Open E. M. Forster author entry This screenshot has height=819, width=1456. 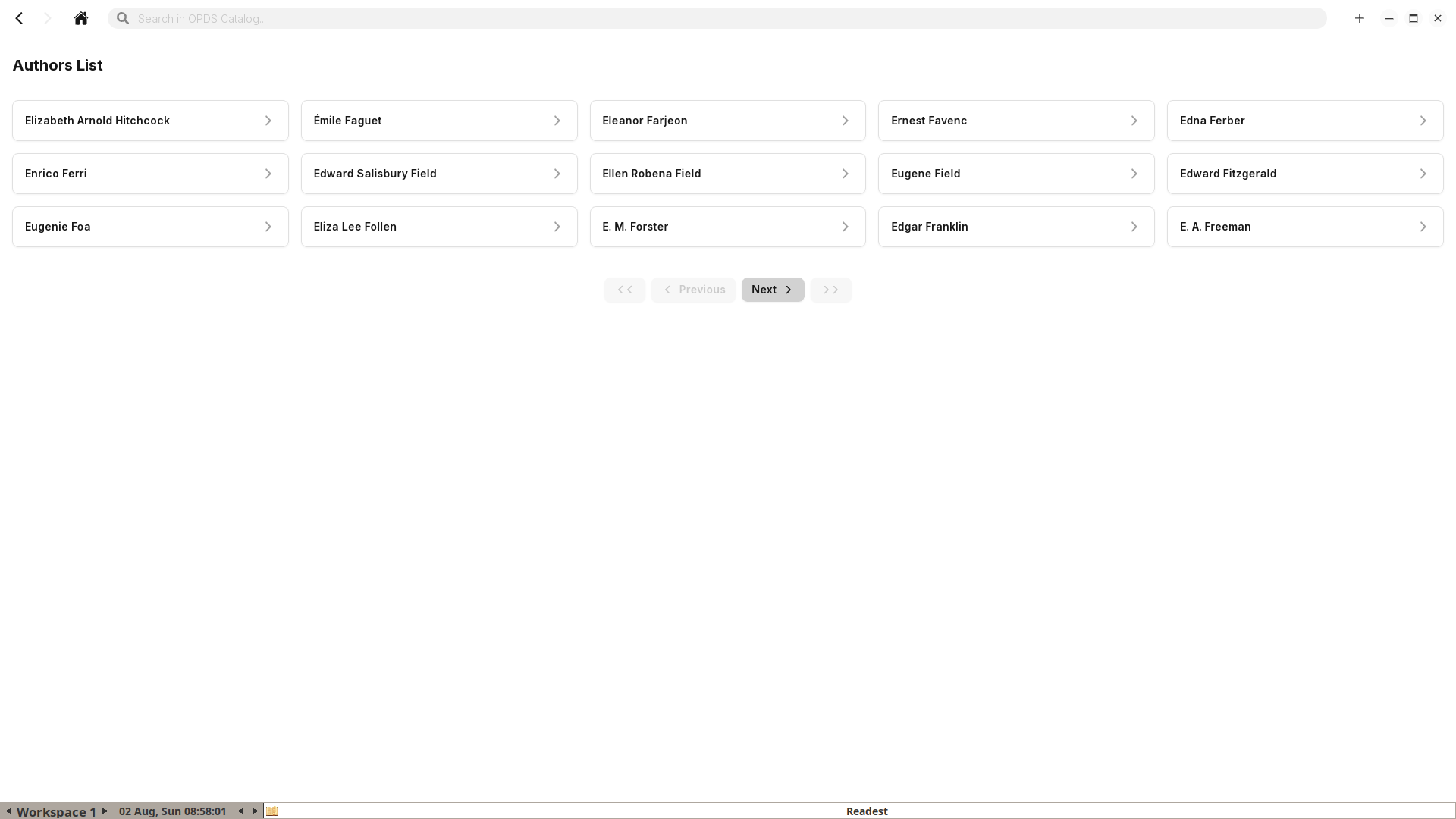pyautogui.click(x=728, y=227)
